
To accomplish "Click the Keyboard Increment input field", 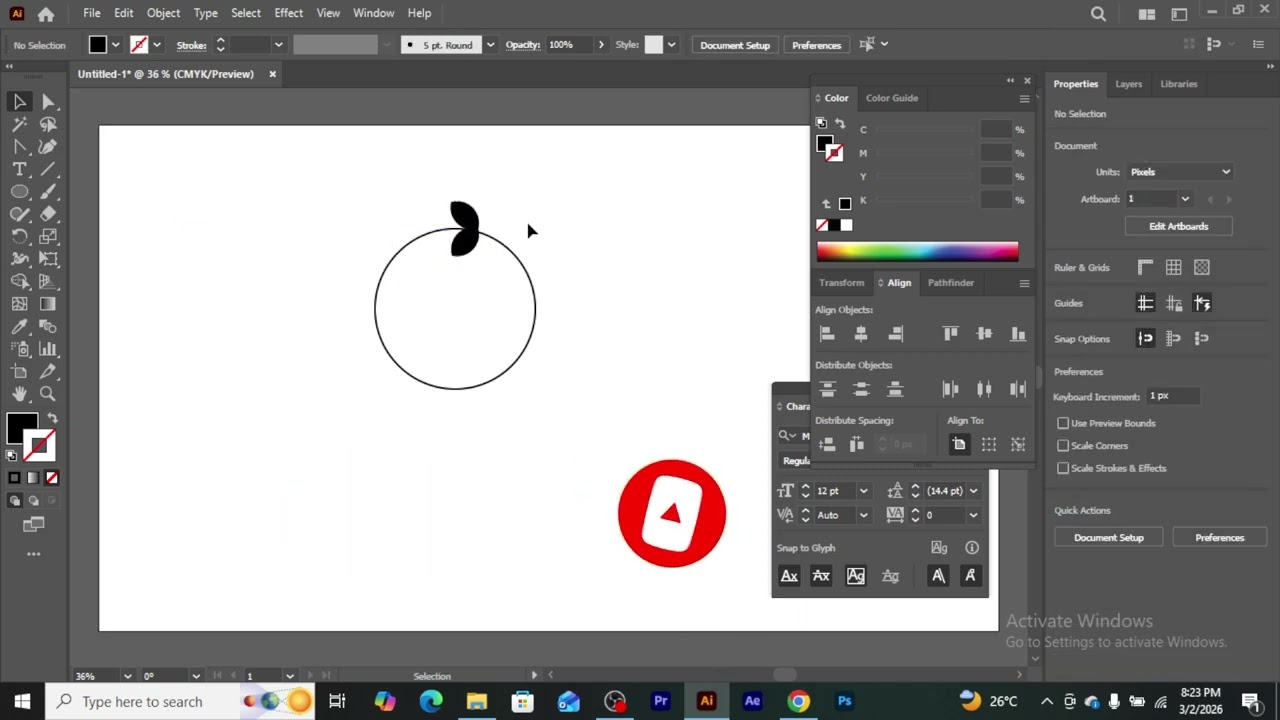I will coord(1173,396).
